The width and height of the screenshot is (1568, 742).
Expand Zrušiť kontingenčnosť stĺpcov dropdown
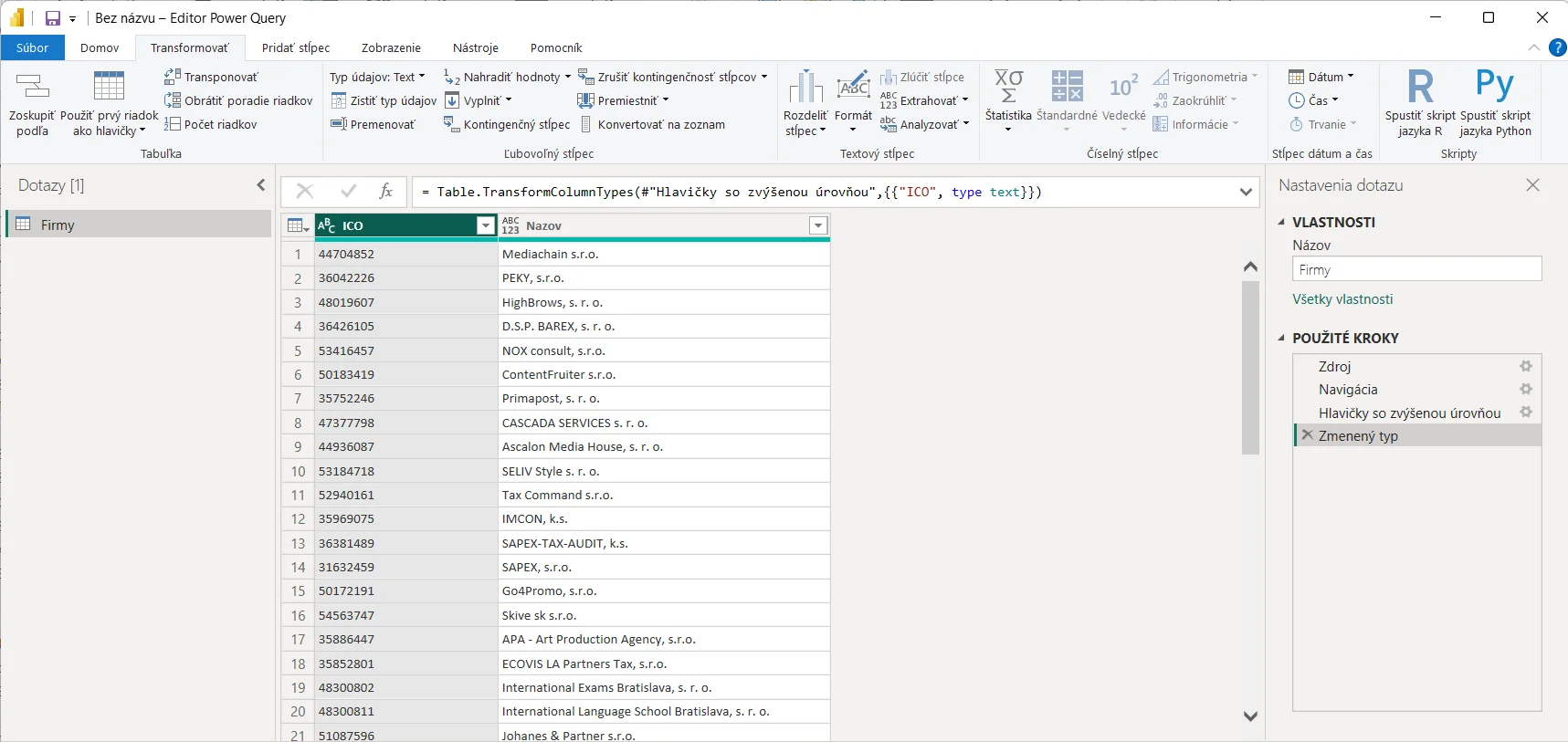(764, 77)
